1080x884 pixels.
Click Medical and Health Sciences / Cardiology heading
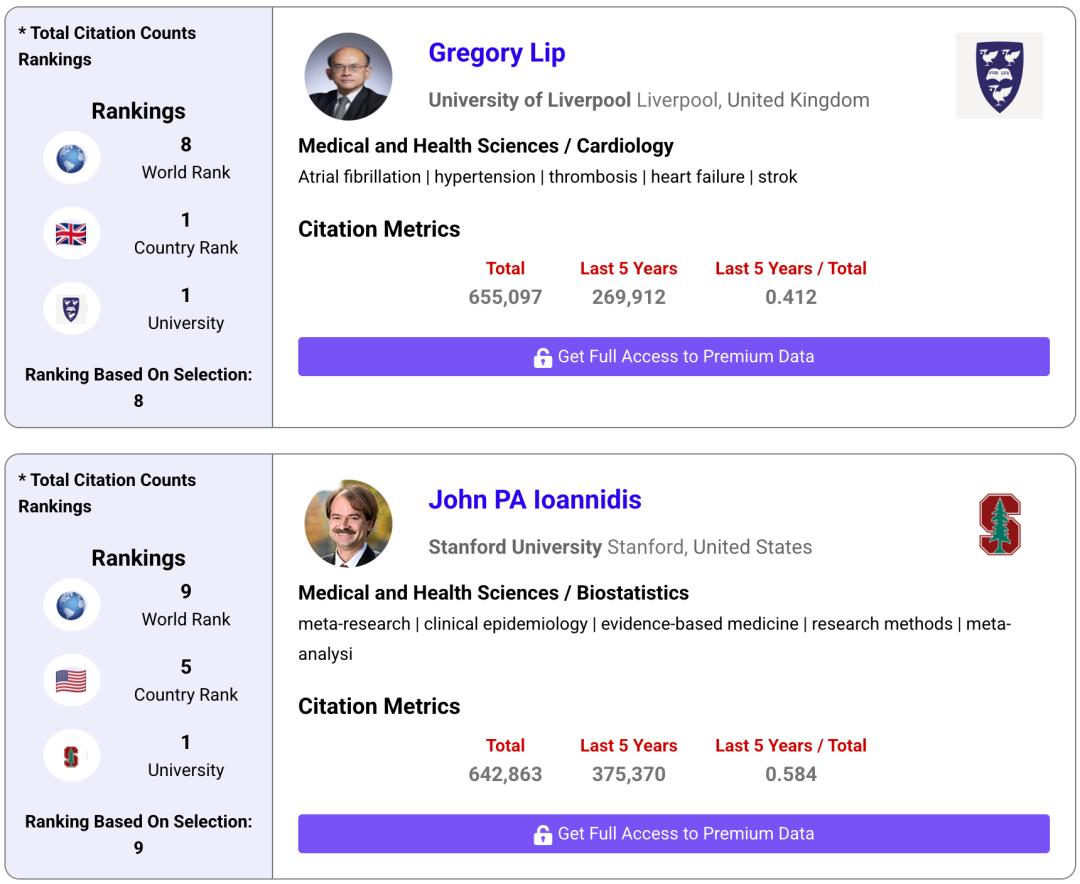[485, 146]
